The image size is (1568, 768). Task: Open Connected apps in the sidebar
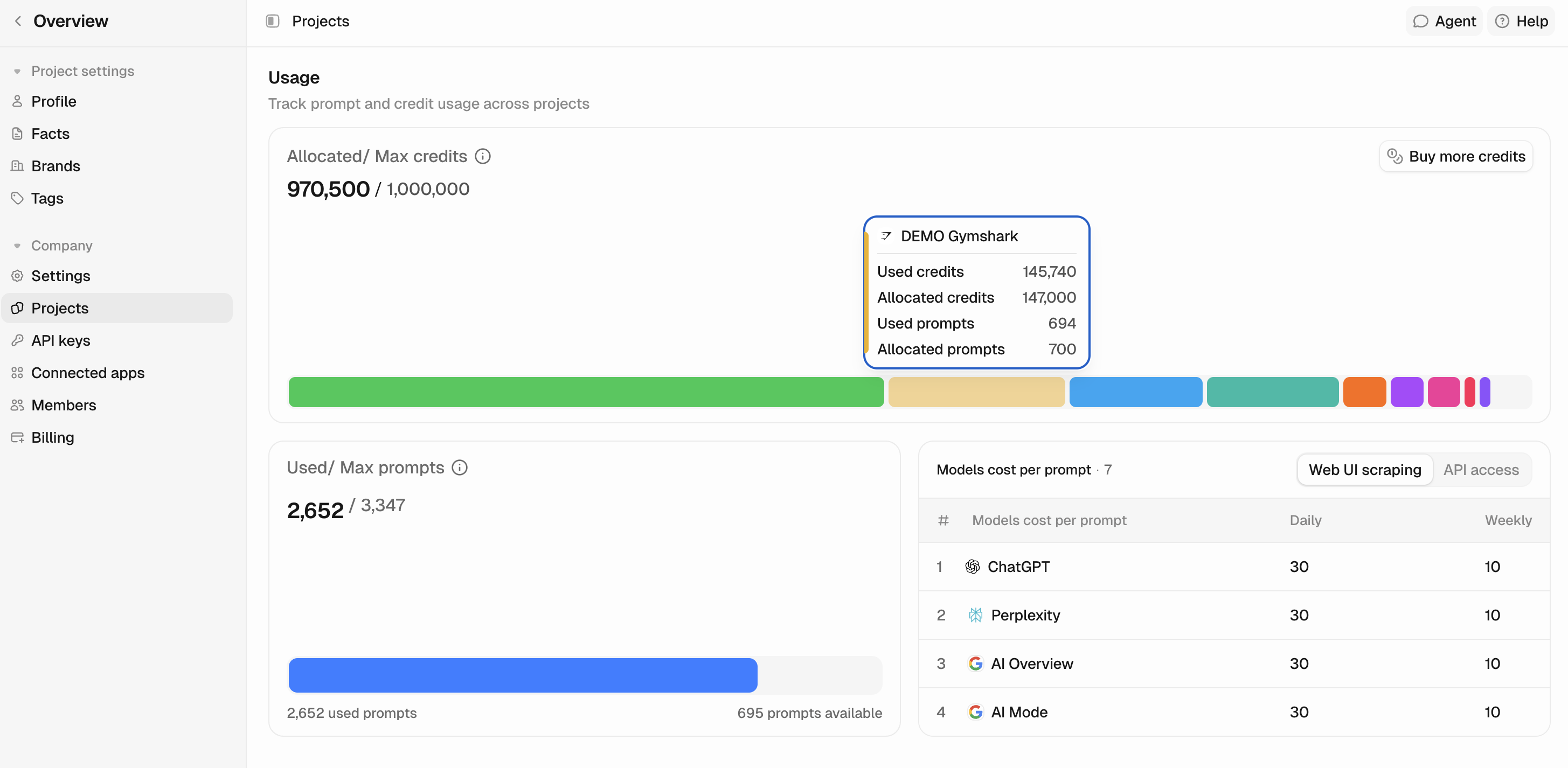[x=117, y=373]
